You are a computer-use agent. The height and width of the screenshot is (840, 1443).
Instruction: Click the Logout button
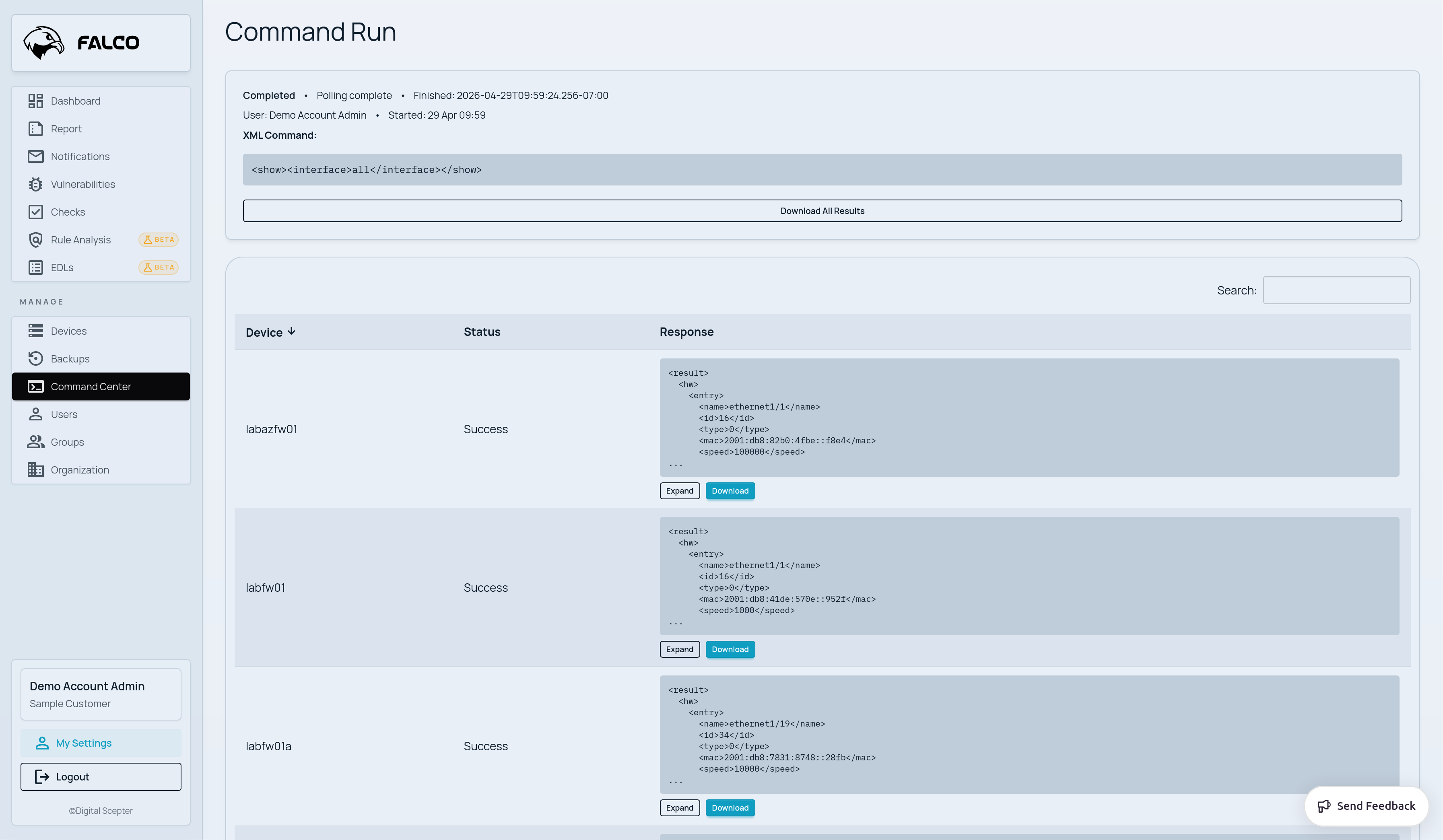click(101, 777)
